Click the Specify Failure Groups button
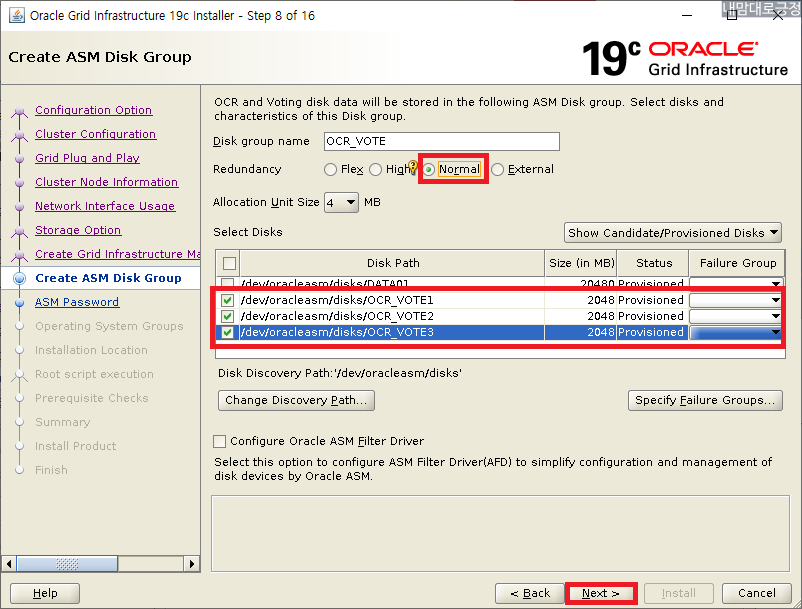Image resolution: width=802 pixels, height=609 pixels. coord(705,400)
